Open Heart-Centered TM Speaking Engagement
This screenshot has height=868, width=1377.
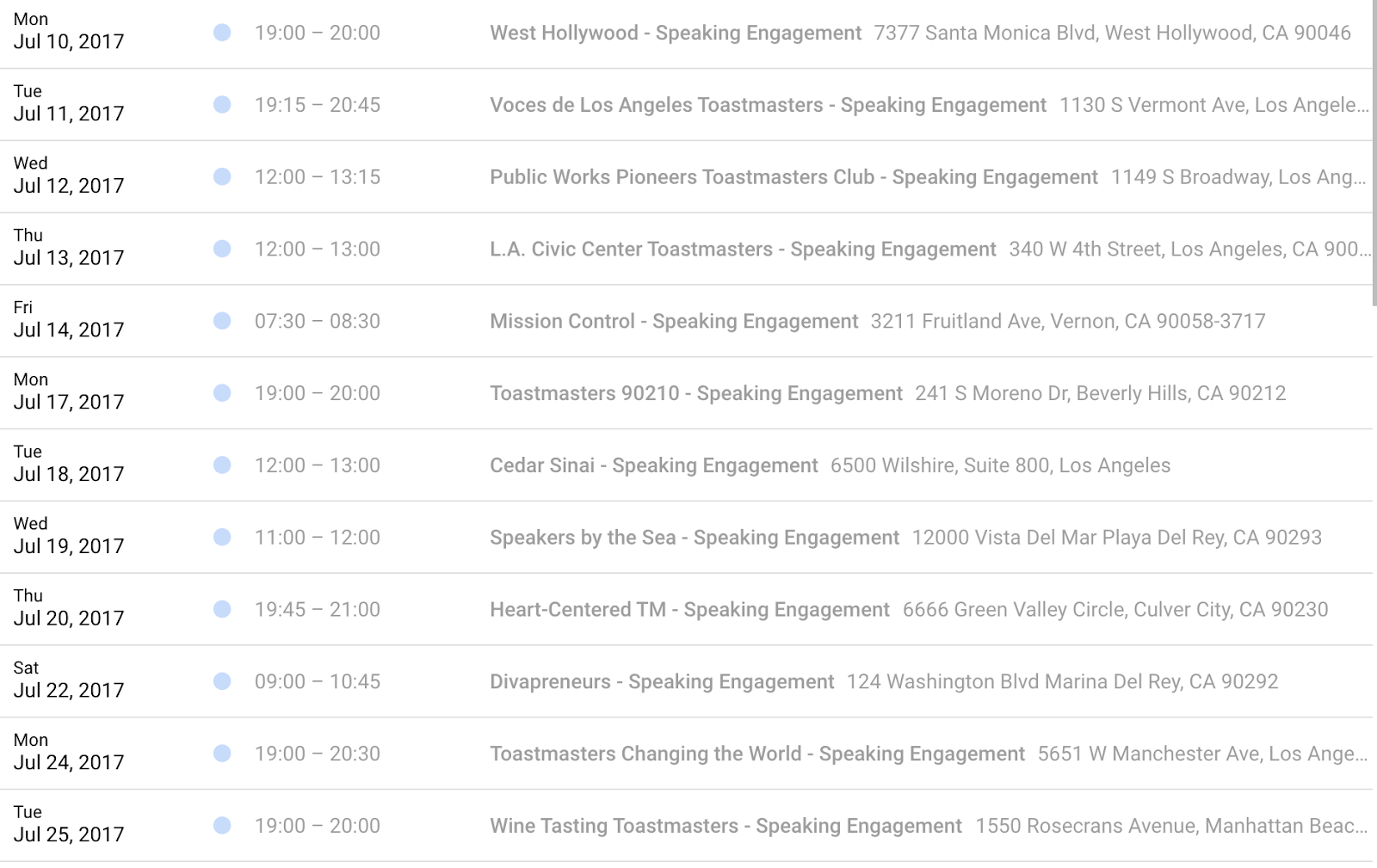click(x=689, y=610)
